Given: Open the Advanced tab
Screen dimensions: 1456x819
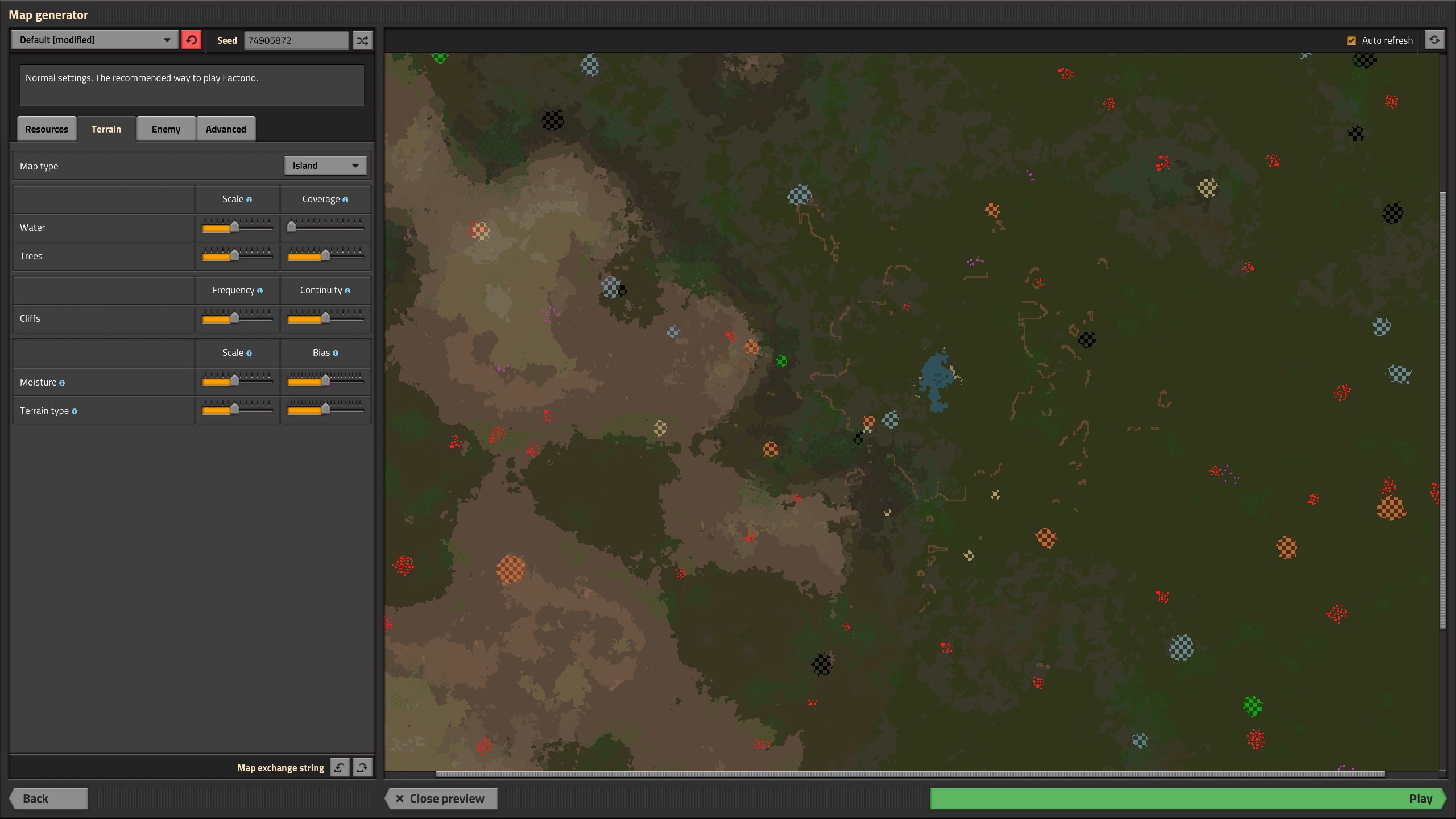Looking at the screenshot, I should click(226, 129).
